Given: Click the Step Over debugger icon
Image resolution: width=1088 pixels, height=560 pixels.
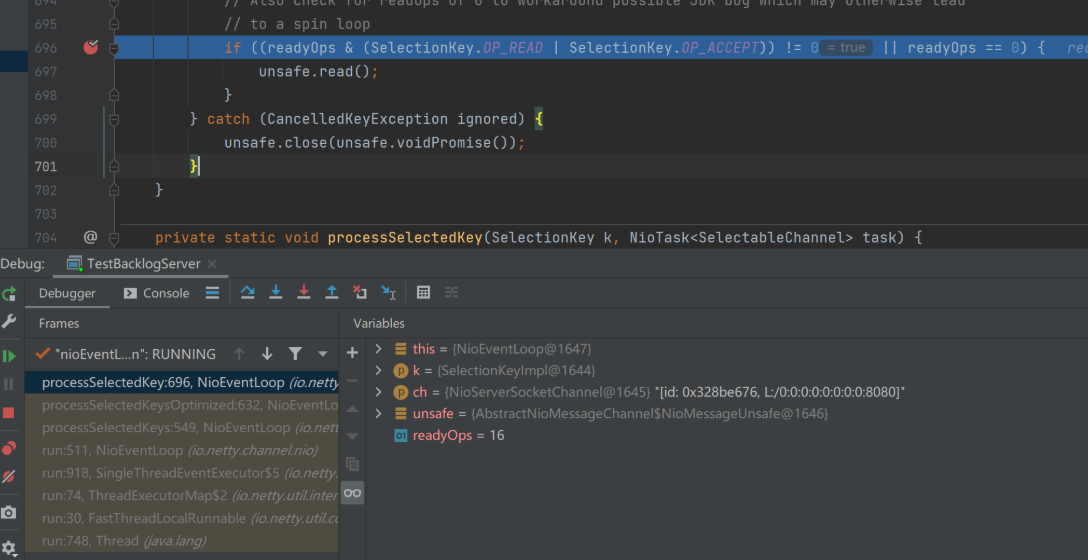Looking at the screenshot, I should click(x=248, y=292).
